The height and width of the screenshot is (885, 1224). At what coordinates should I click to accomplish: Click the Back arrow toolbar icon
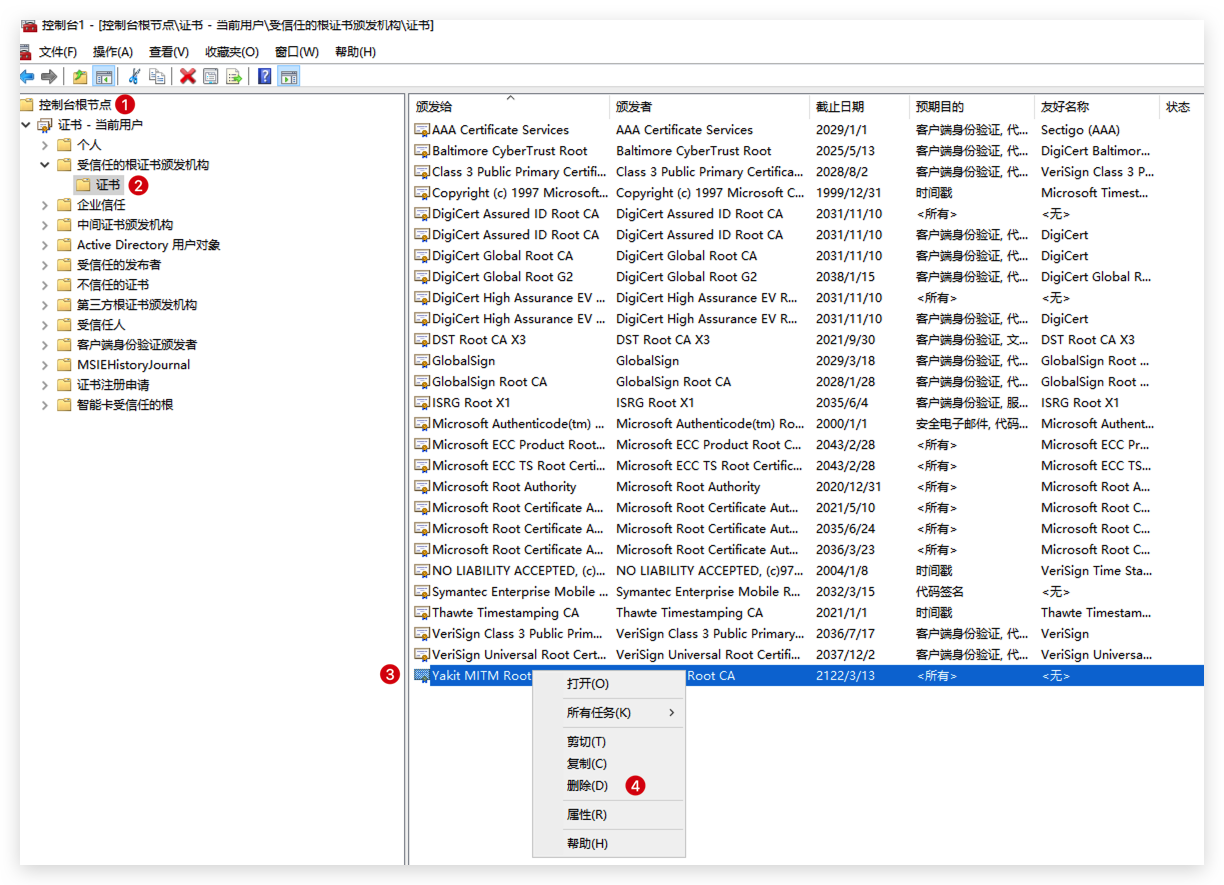[x=27, y=76]
